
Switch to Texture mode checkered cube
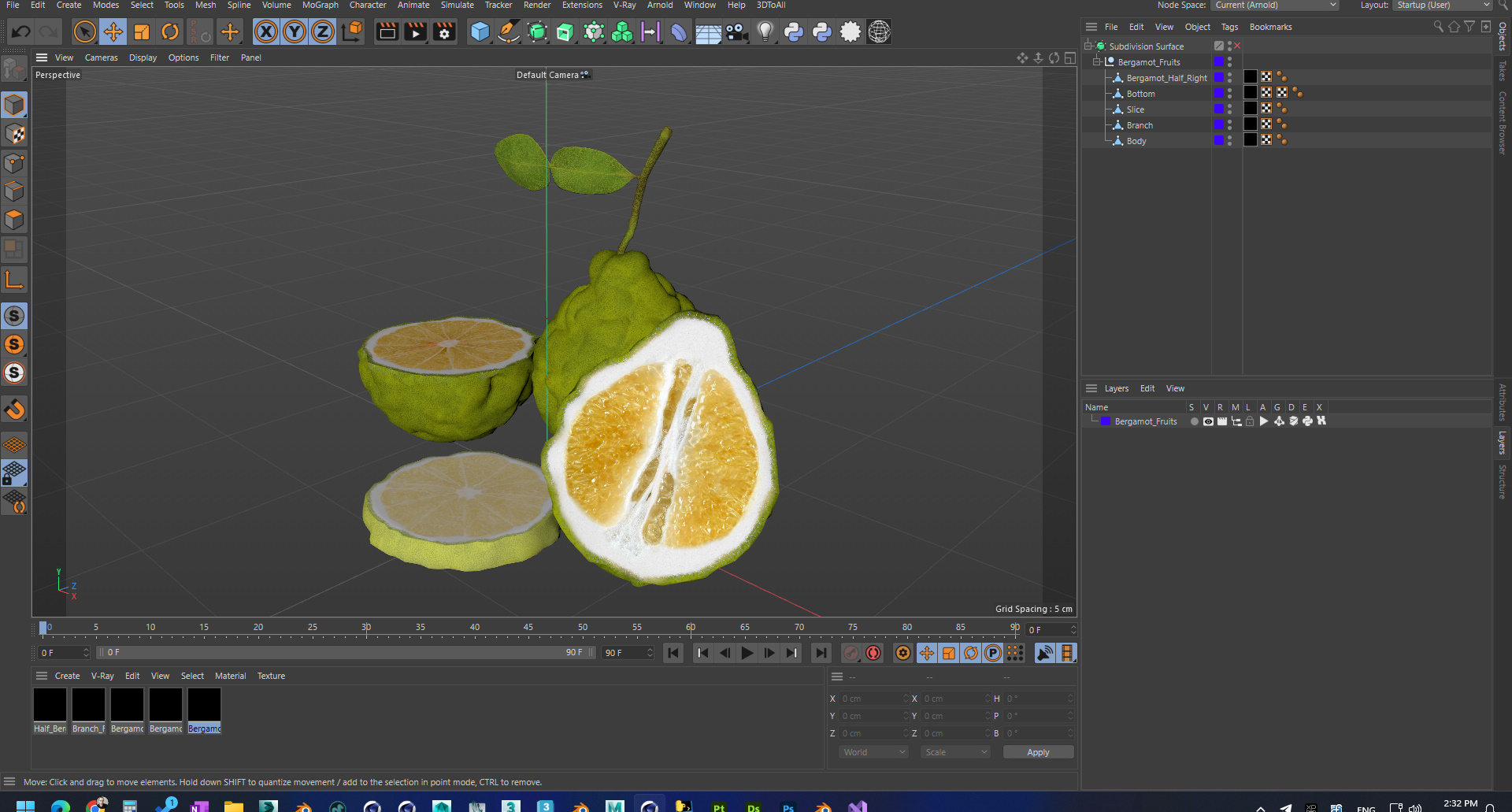click(14, 134)
